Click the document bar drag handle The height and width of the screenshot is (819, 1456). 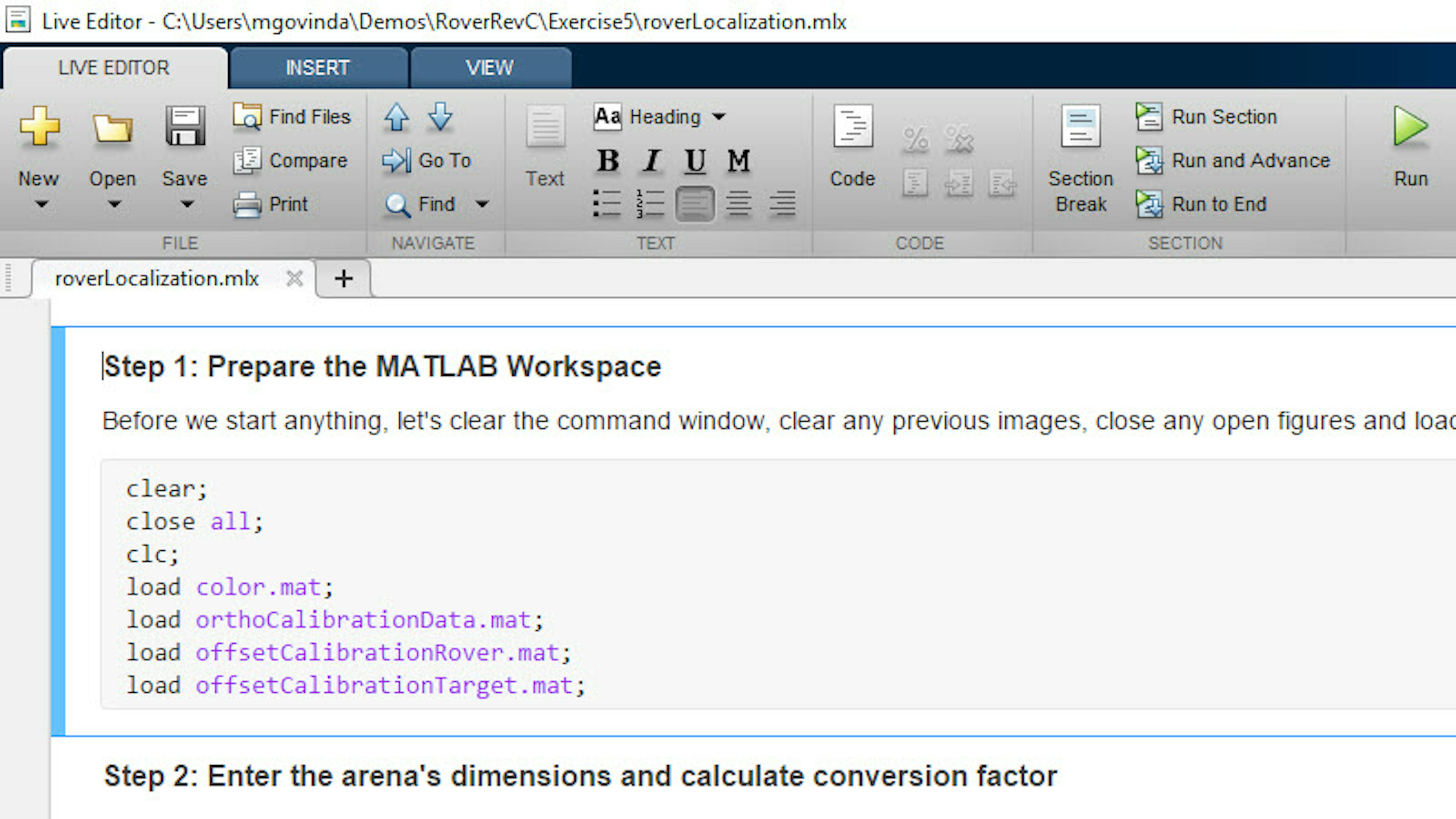click(x=8, y=278)
